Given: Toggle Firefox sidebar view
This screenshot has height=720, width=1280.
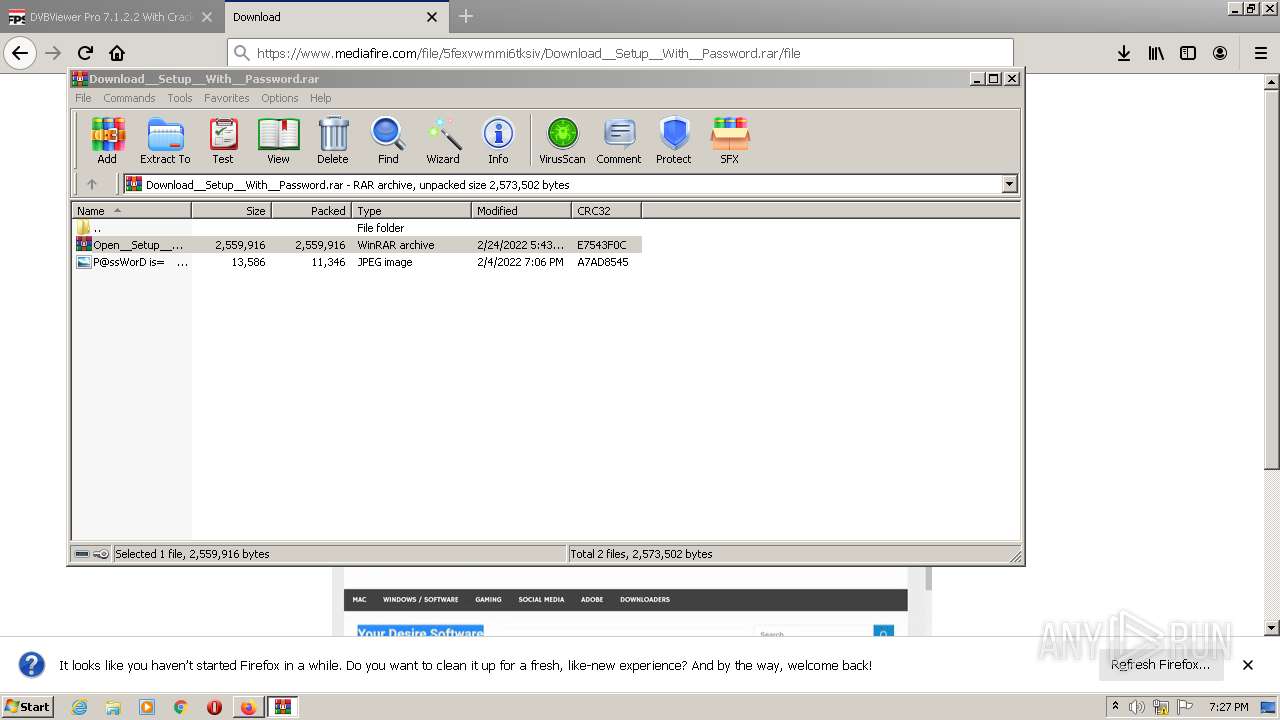Looking at the screenshot, I should [1188, 53].
